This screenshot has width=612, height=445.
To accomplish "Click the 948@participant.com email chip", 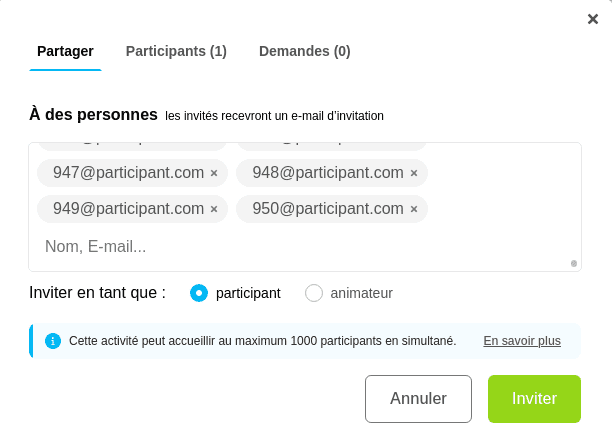I will [x=327, y=173].
